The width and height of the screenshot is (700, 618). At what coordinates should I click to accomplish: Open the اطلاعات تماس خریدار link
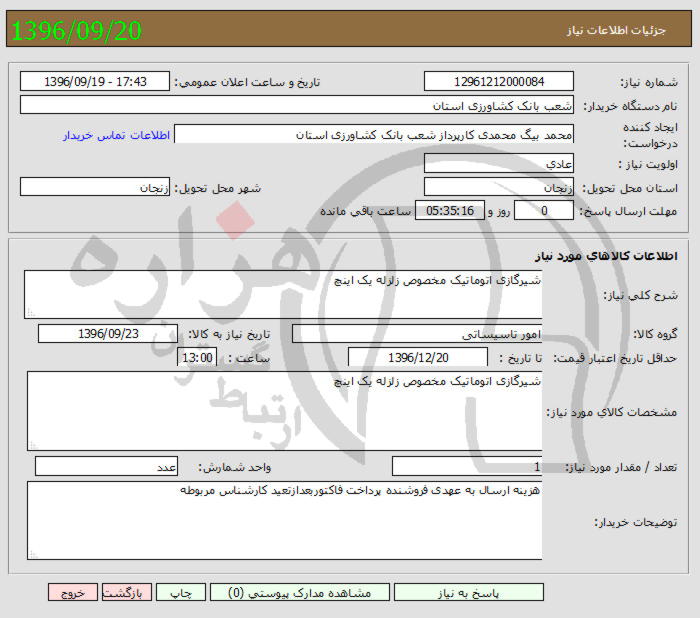117,135
